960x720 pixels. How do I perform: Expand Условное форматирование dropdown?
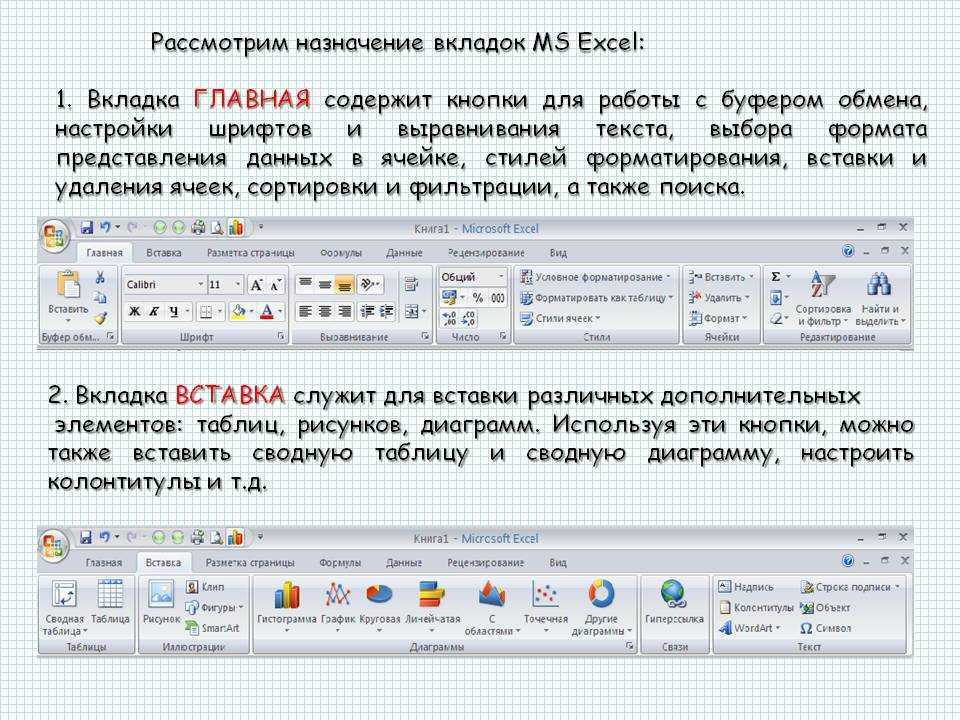(668, 277)
